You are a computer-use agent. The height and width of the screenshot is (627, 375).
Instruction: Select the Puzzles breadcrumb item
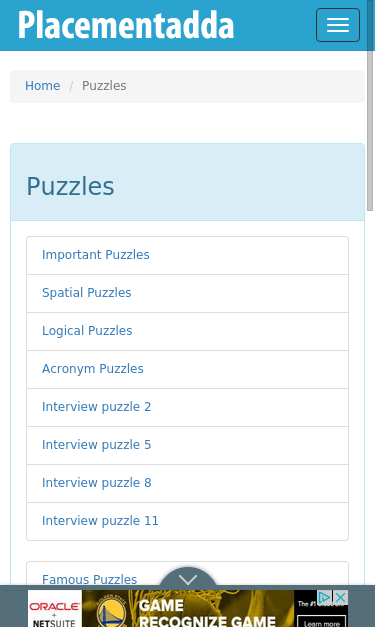104,86
